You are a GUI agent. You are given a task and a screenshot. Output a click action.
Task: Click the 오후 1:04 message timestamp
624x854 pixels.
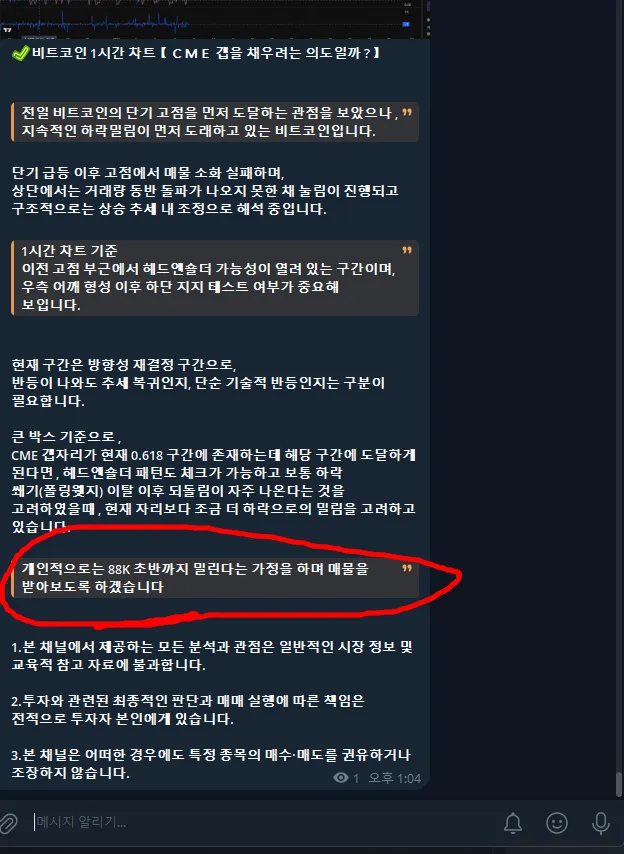395,778
